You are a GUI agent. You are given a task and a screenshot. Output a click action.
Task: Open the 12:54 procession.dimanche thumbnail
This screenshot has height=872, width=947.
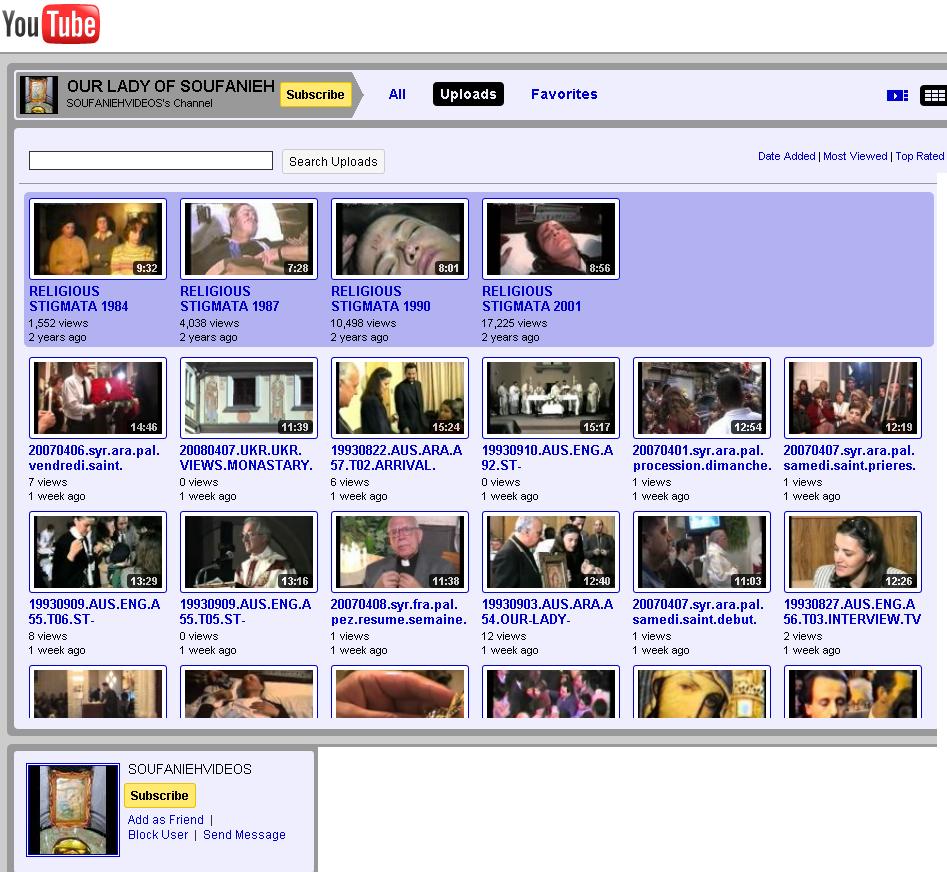click(x=702, y=398)
